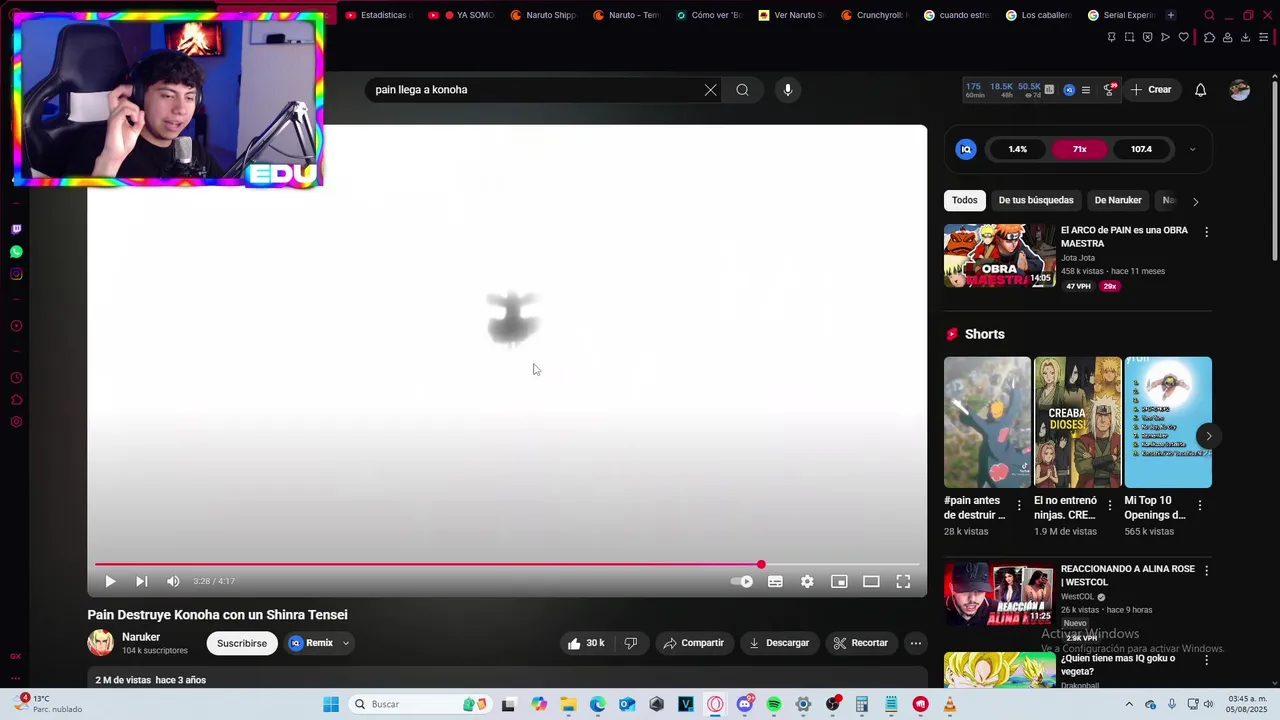Play the paused YouTube video
Image resolution: width=1280 pixels, height=720 pixels.
[110, 581]
